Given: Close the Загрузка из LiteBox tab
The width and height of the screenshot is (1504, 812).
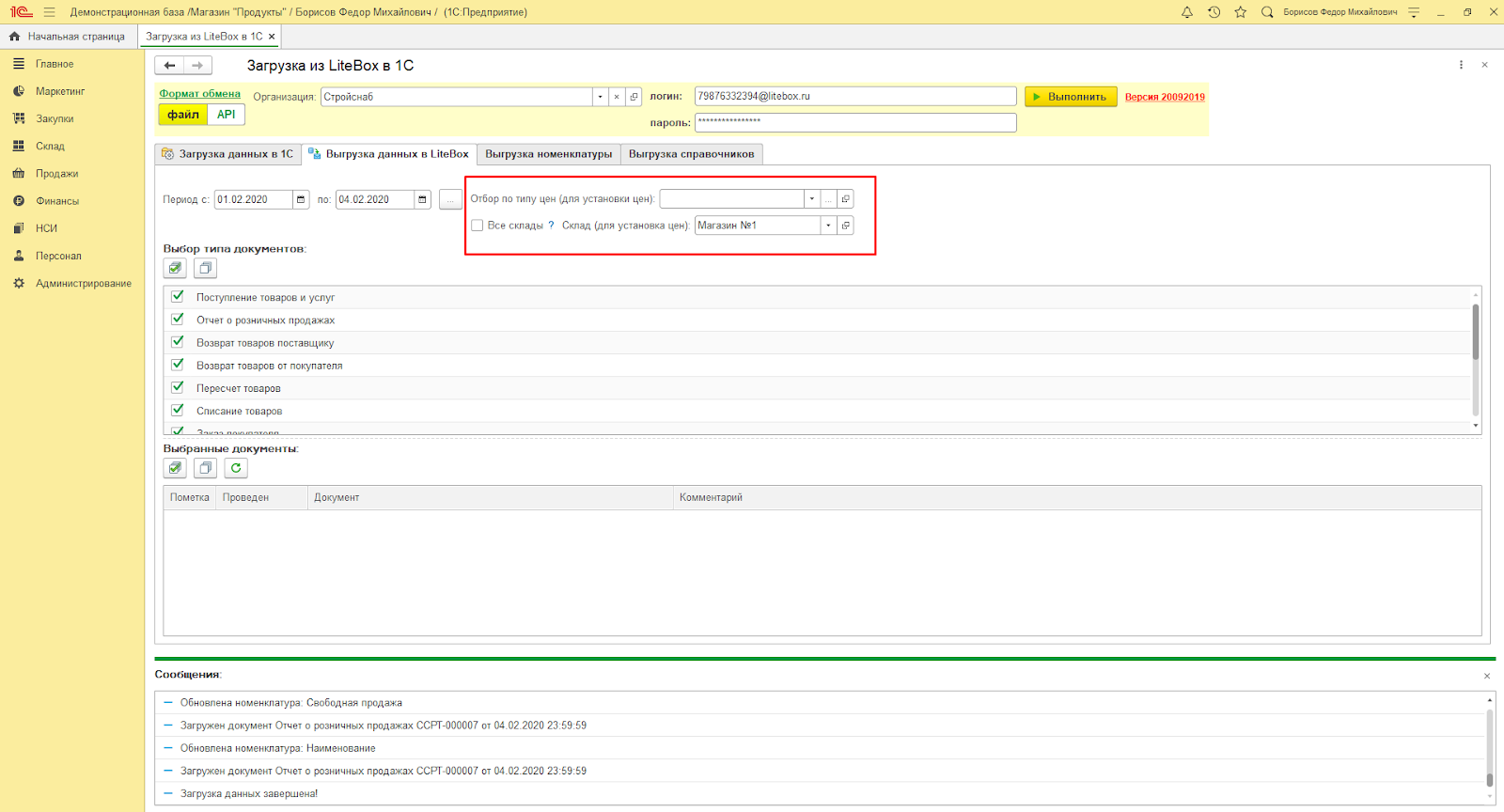Looking at the screenshot, I should (272, 37).
